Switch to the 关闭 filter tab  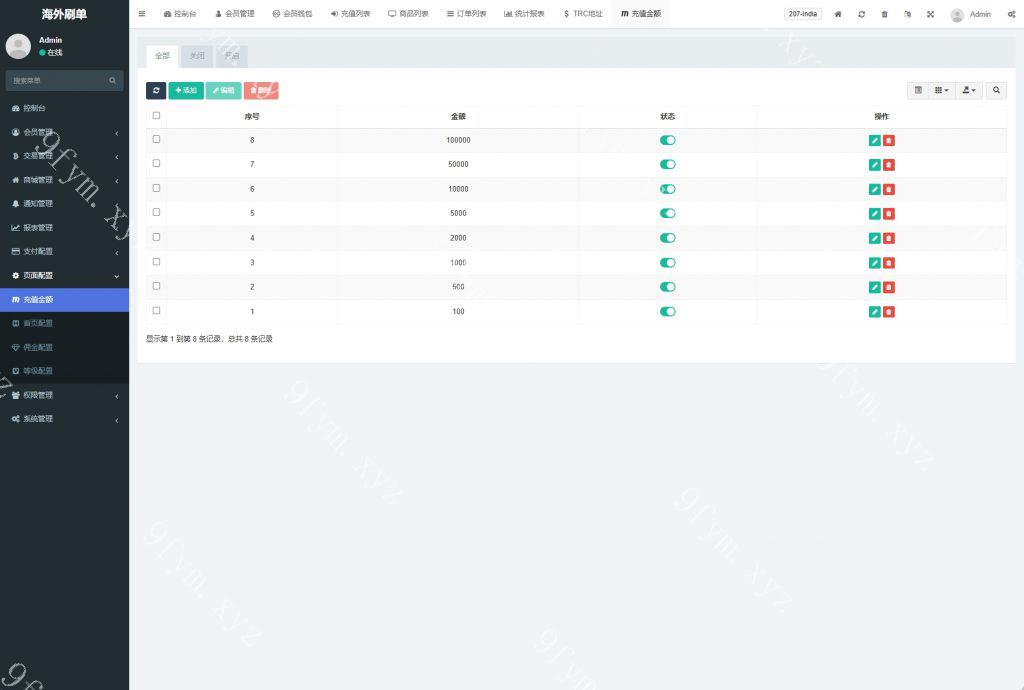pos(197,56)
